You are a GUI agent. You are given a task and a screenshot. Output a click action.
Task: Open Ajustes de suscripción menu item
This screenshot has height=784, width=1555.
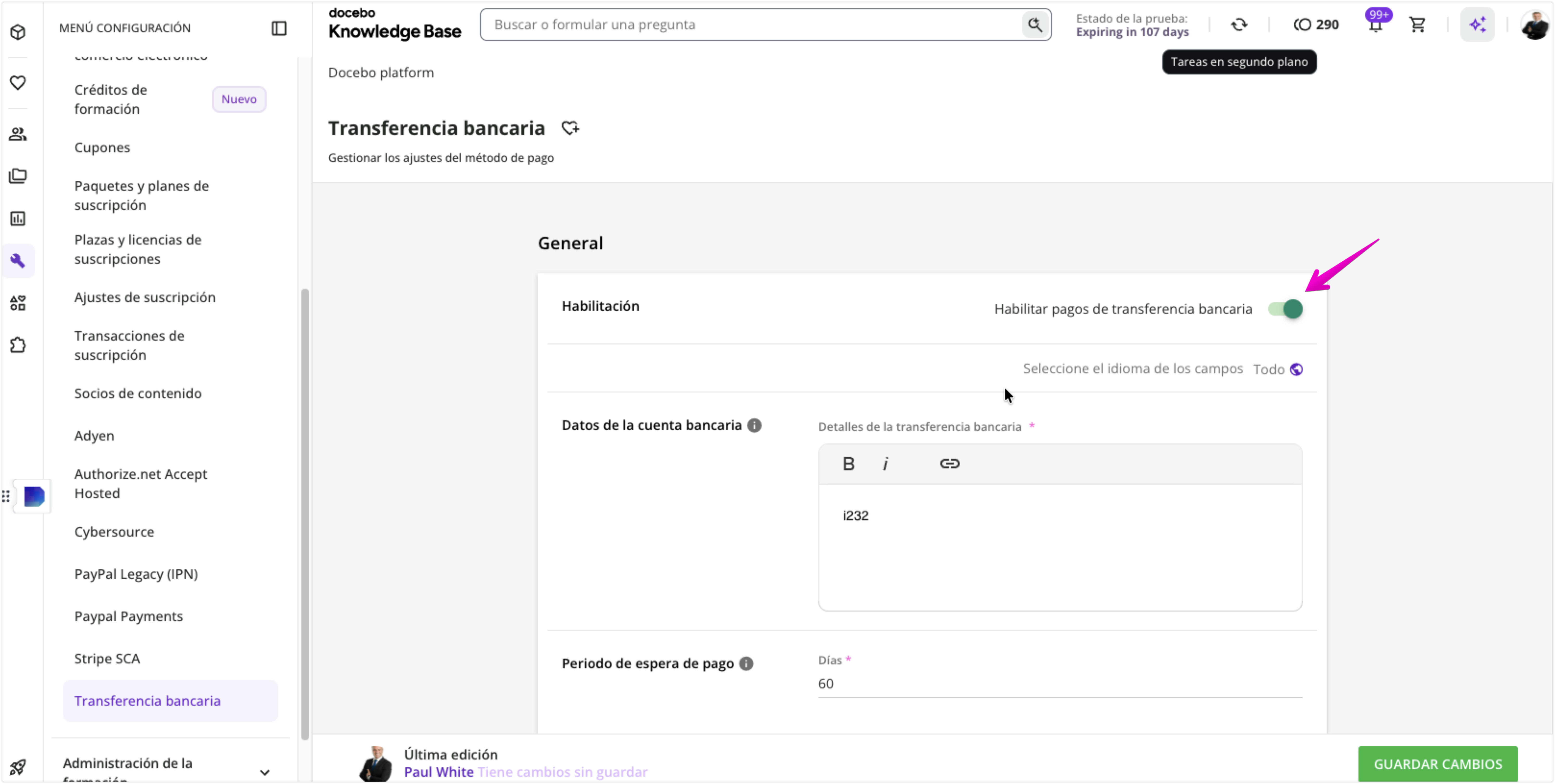[145, 298]
